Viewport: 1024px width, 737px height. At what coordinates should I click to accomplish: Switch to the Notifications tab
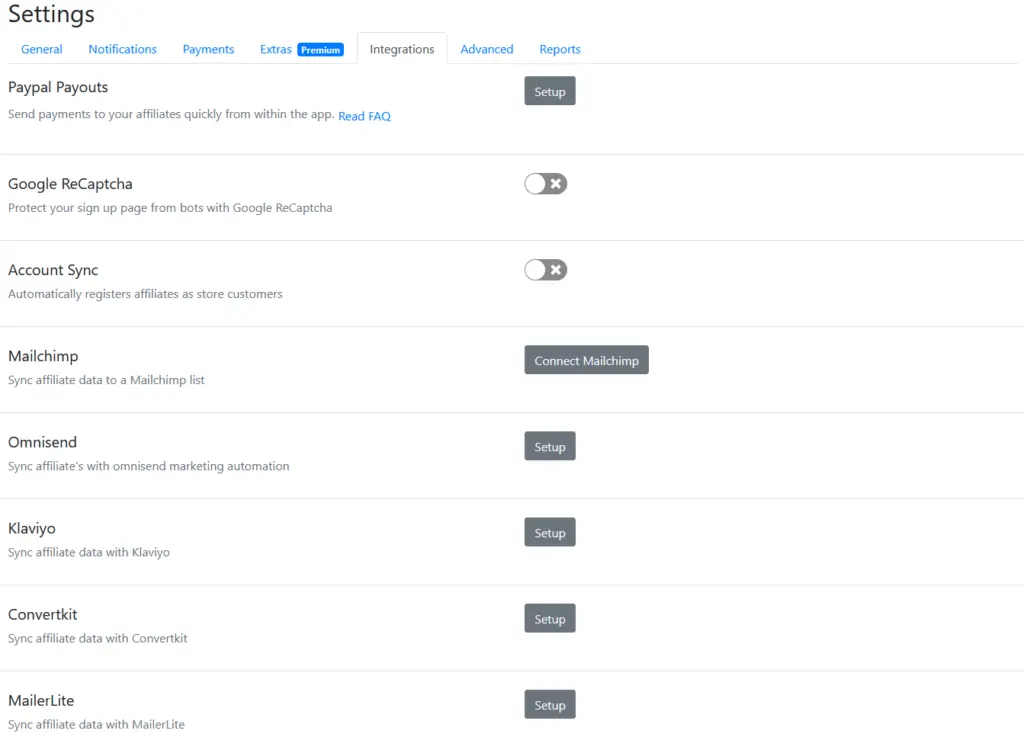tap(122, 49)
